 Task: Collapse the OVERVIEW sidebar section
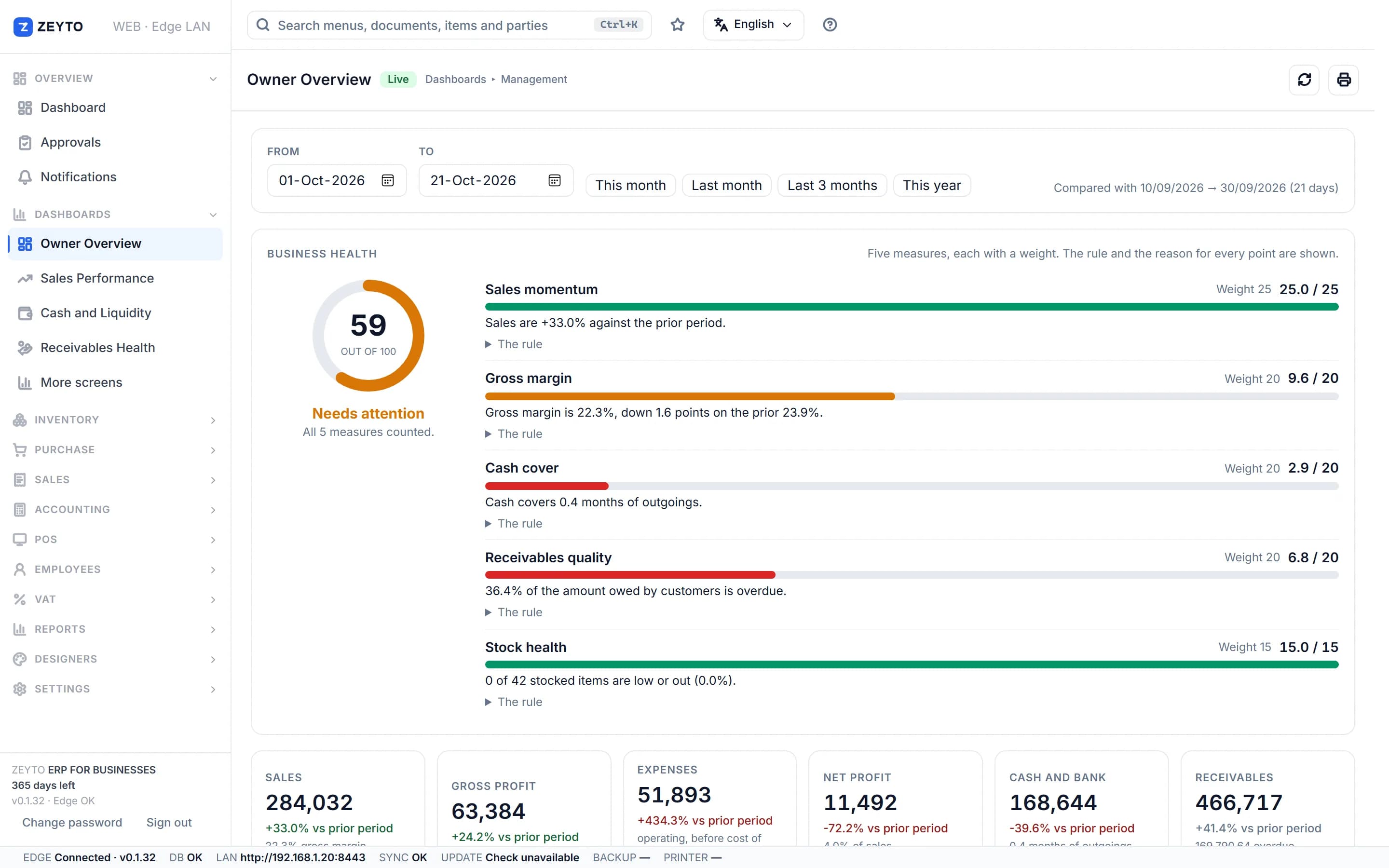click(x=115, y=79)
